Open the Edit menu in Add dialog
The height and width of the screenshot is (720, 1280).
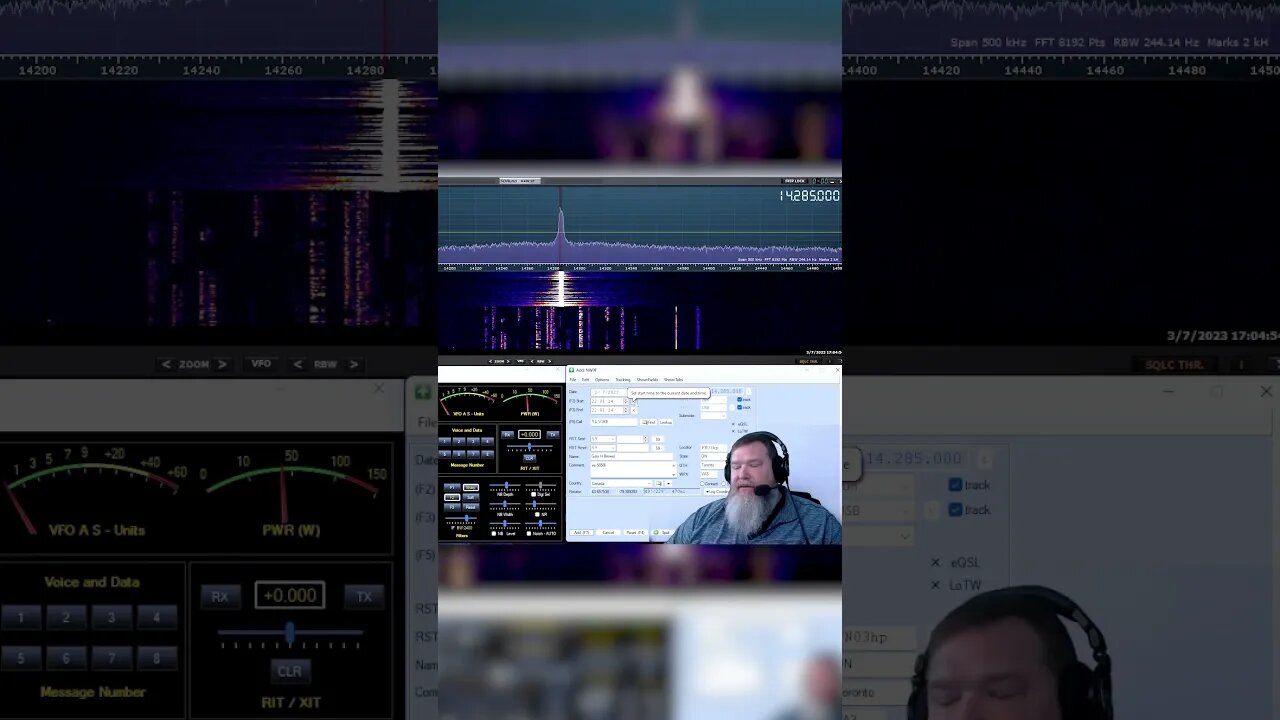click(x=585, y=380)
